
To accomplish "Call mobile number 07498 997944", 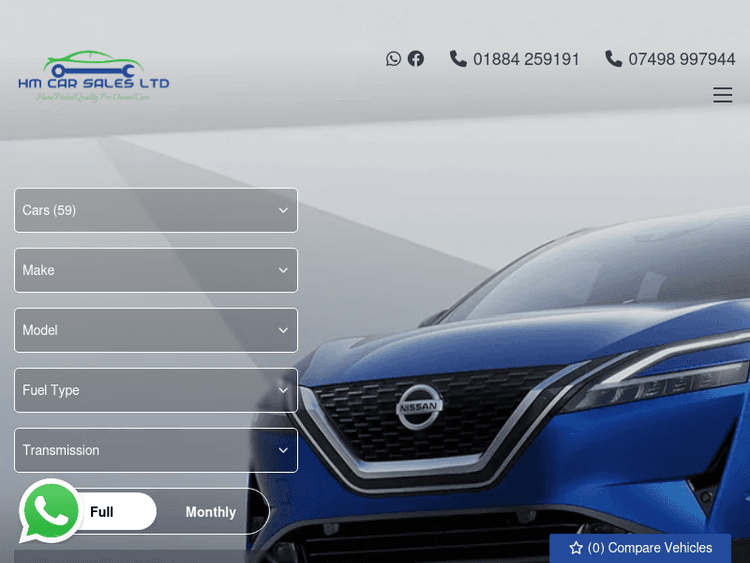I will (670, 59).
